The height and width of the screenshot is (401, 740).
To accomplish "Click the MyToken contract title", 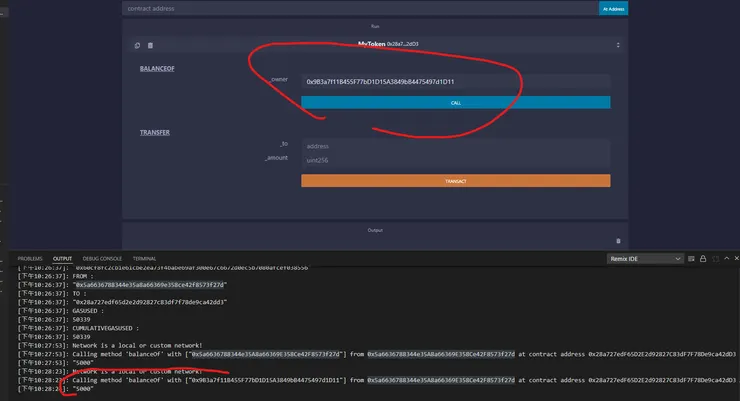I will click(371, 44).
